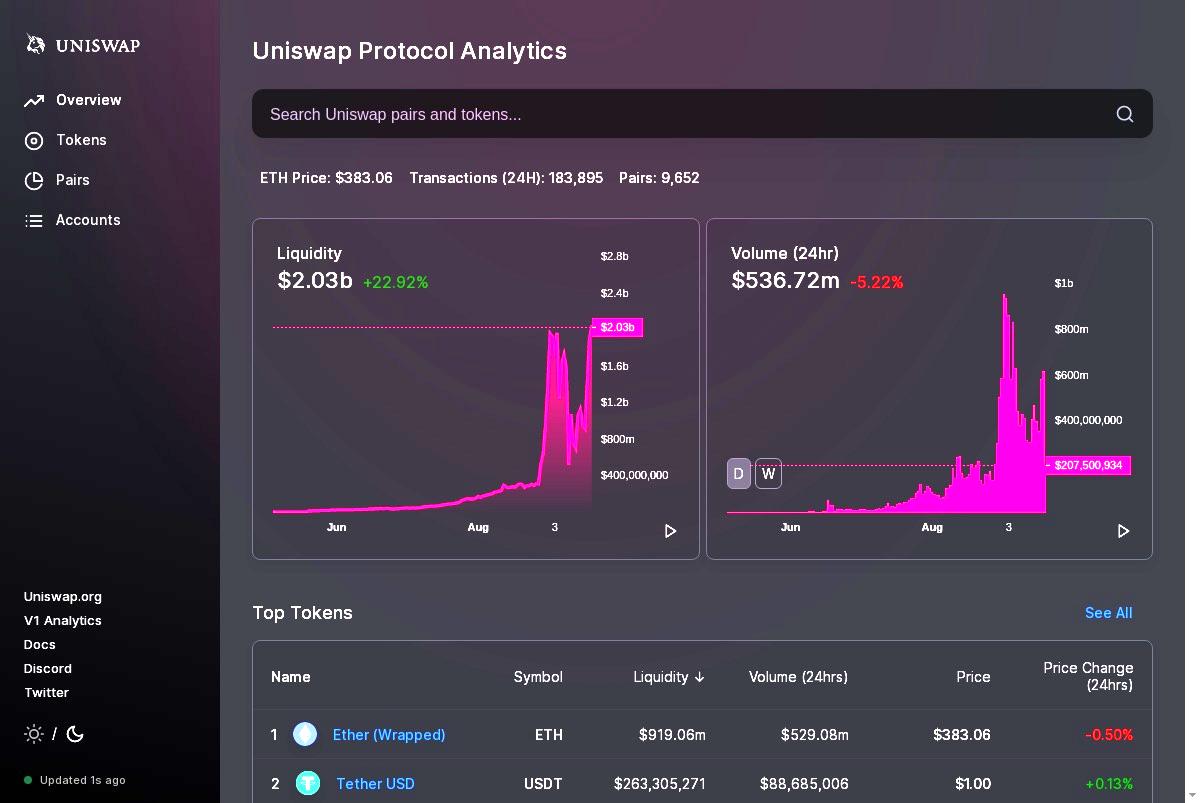Click the $207,500,934 marker on Volume chart

tap(1088, 465)
